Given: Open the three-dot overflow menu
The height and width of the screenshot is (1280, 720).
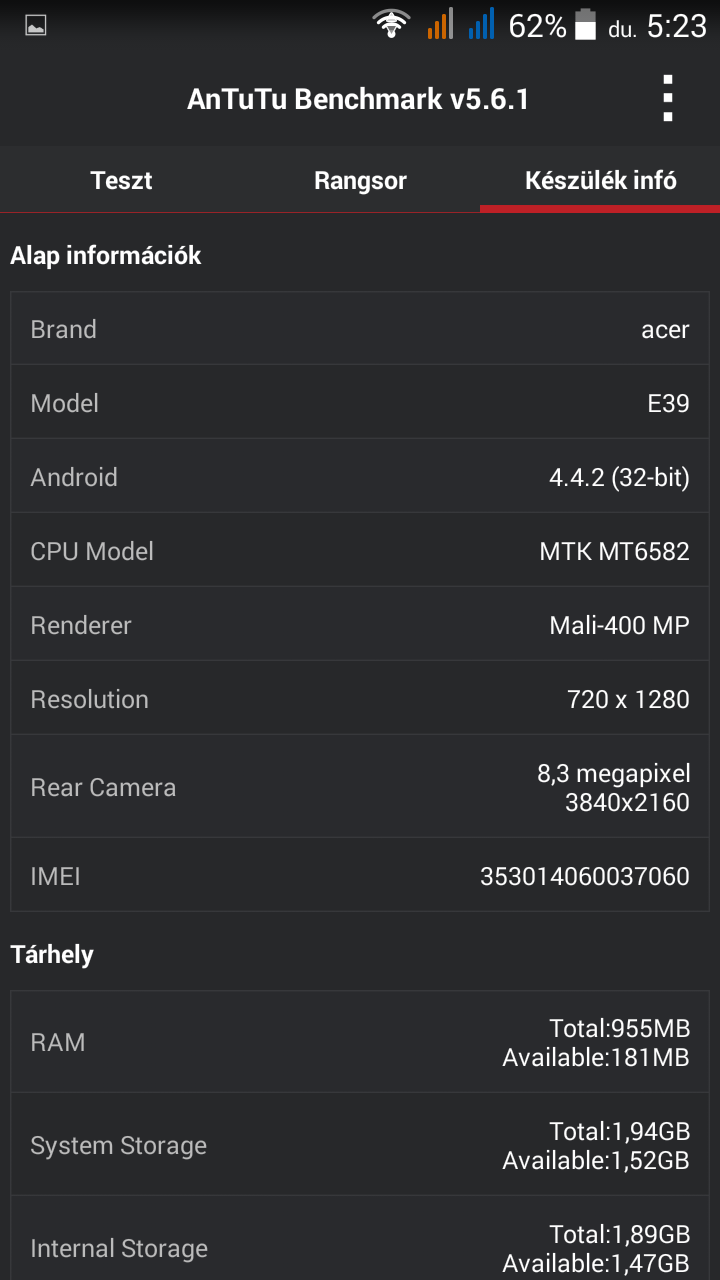Looking at the screenshot, I should click(x=668, y=98).
